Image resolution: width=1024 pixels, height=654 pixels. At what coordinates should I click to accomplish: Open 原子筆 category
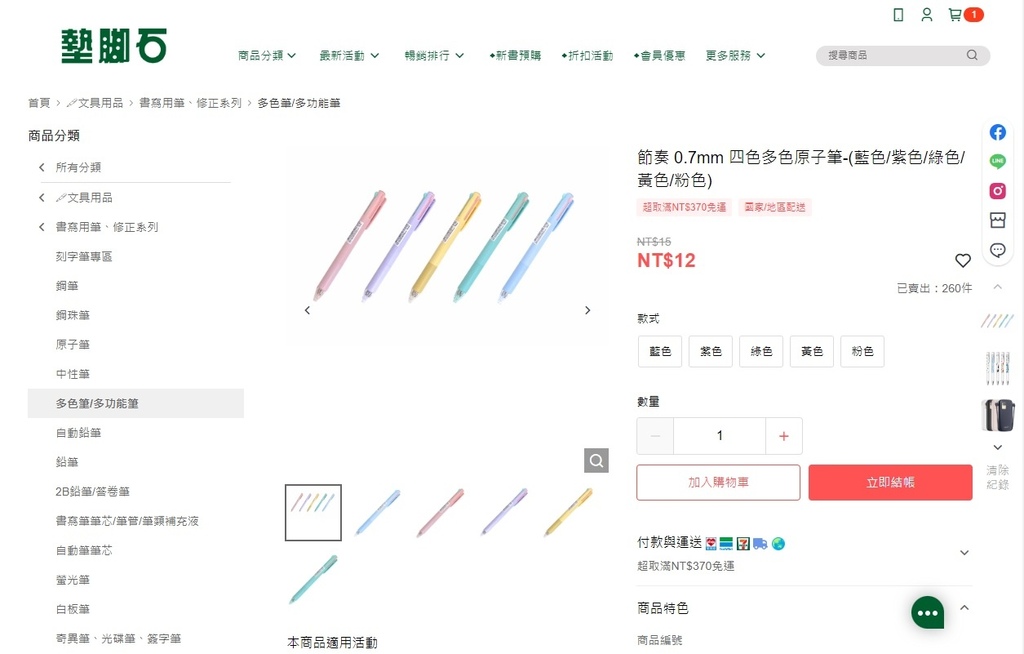pyautogui.click(x=72, y=344)
